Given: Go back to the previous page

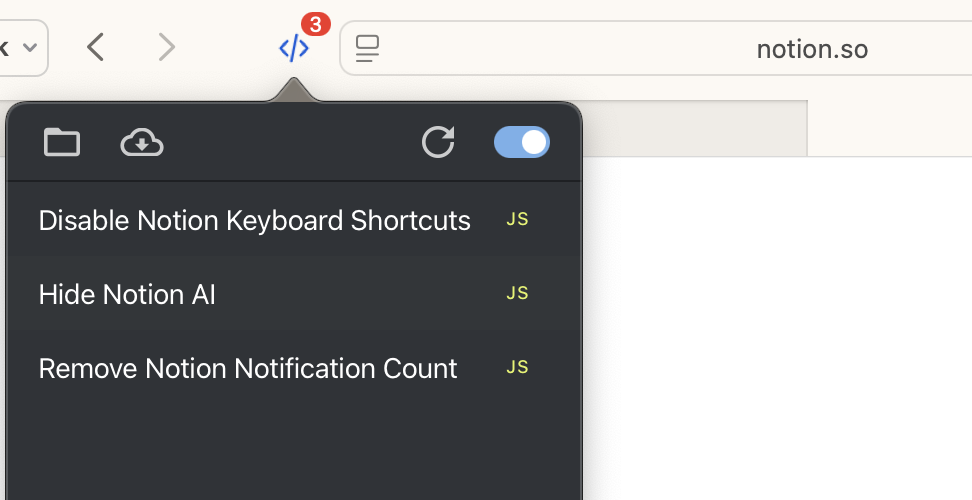Looking at the screenshot, I should click(95, 48).
